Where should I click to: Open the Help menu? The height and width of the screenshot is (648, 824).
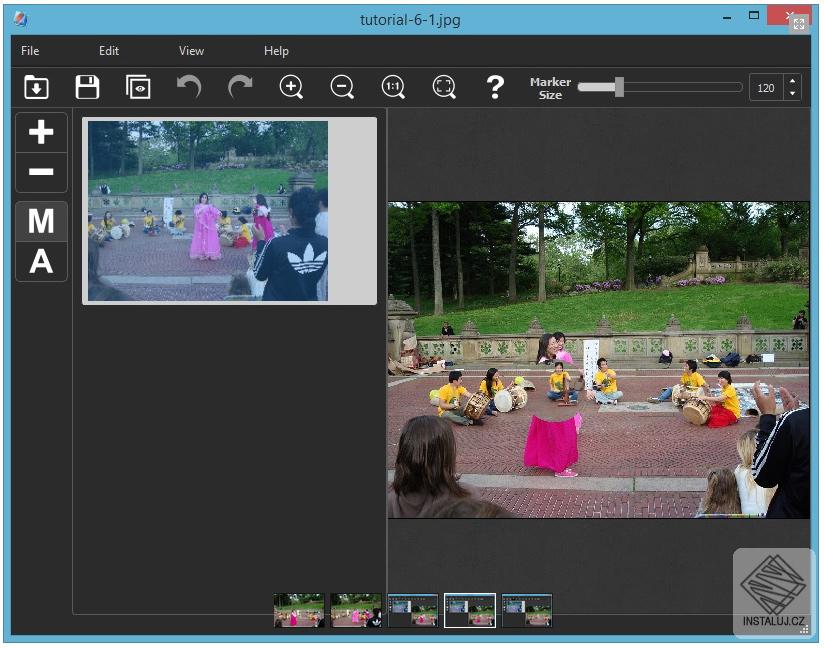276,51
